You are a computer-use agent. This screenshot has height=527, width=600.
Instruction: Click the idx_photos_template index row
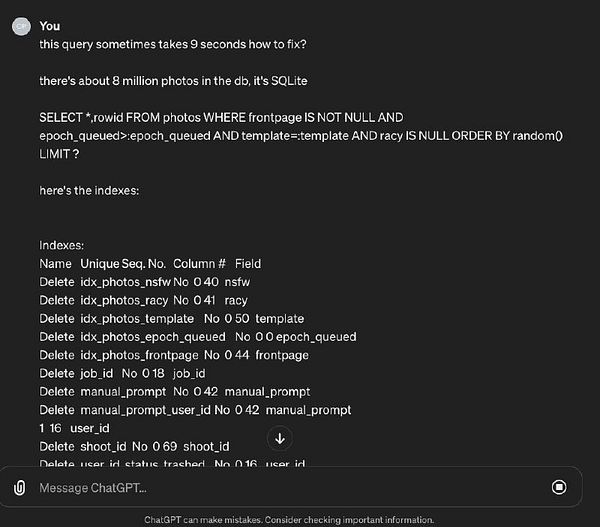coord(172,319)
